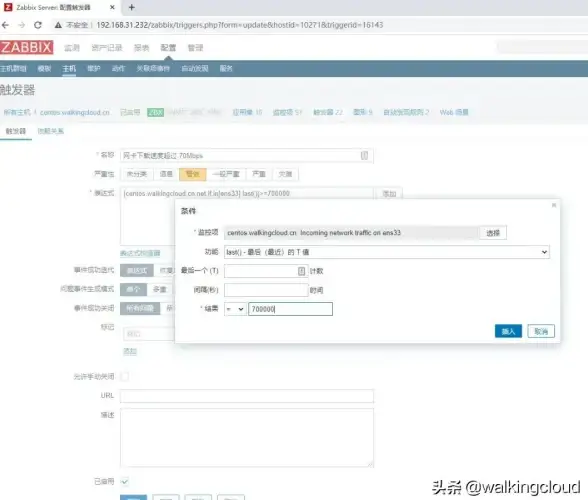Image resolution: width=588 pixels, height=500 pixels.
Task: Toggle 允许手动关闭 checkbox
Action: pos(125,376)
